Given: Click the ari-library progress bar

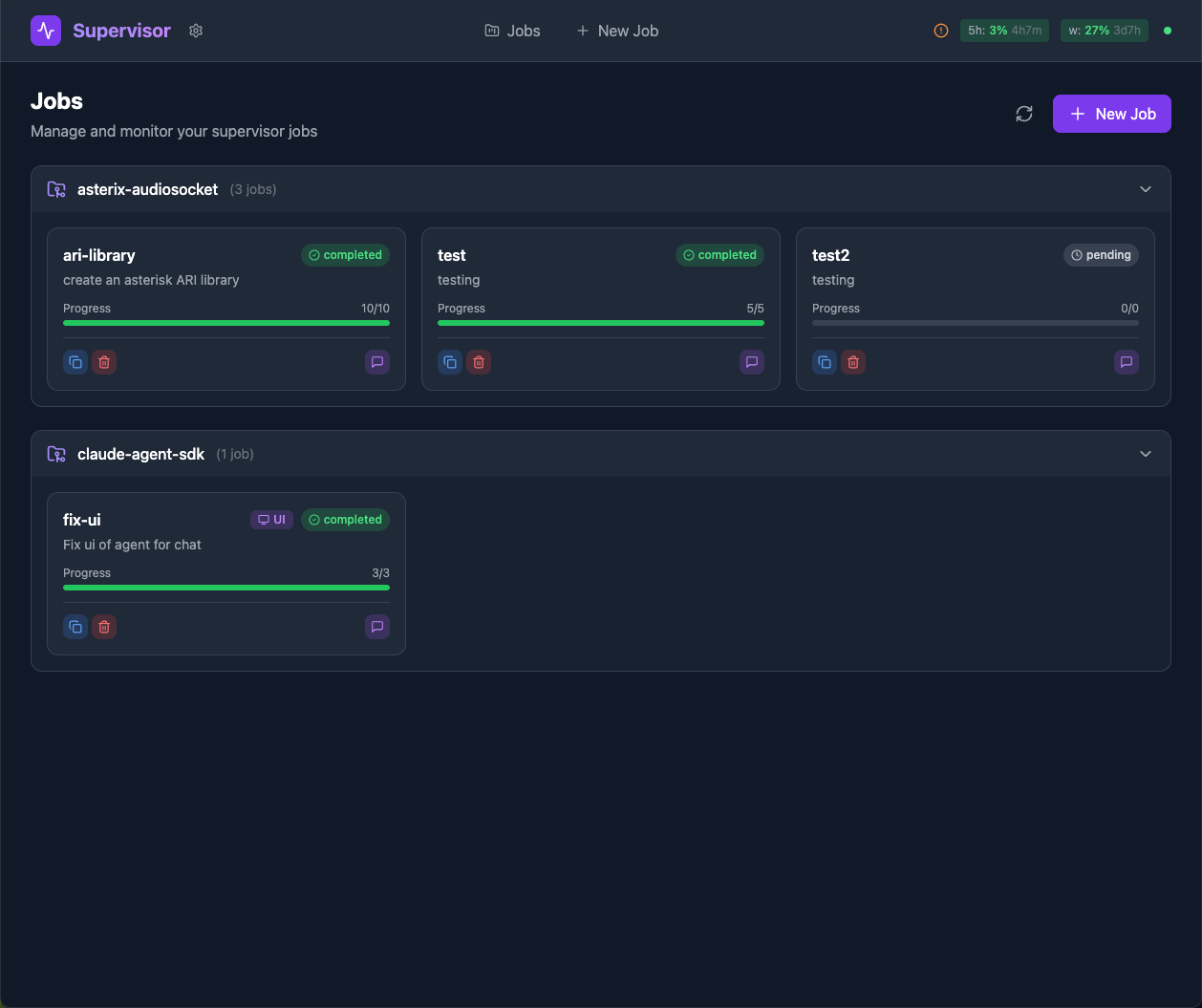Looking at the screenshot, I should pos(226,323).
